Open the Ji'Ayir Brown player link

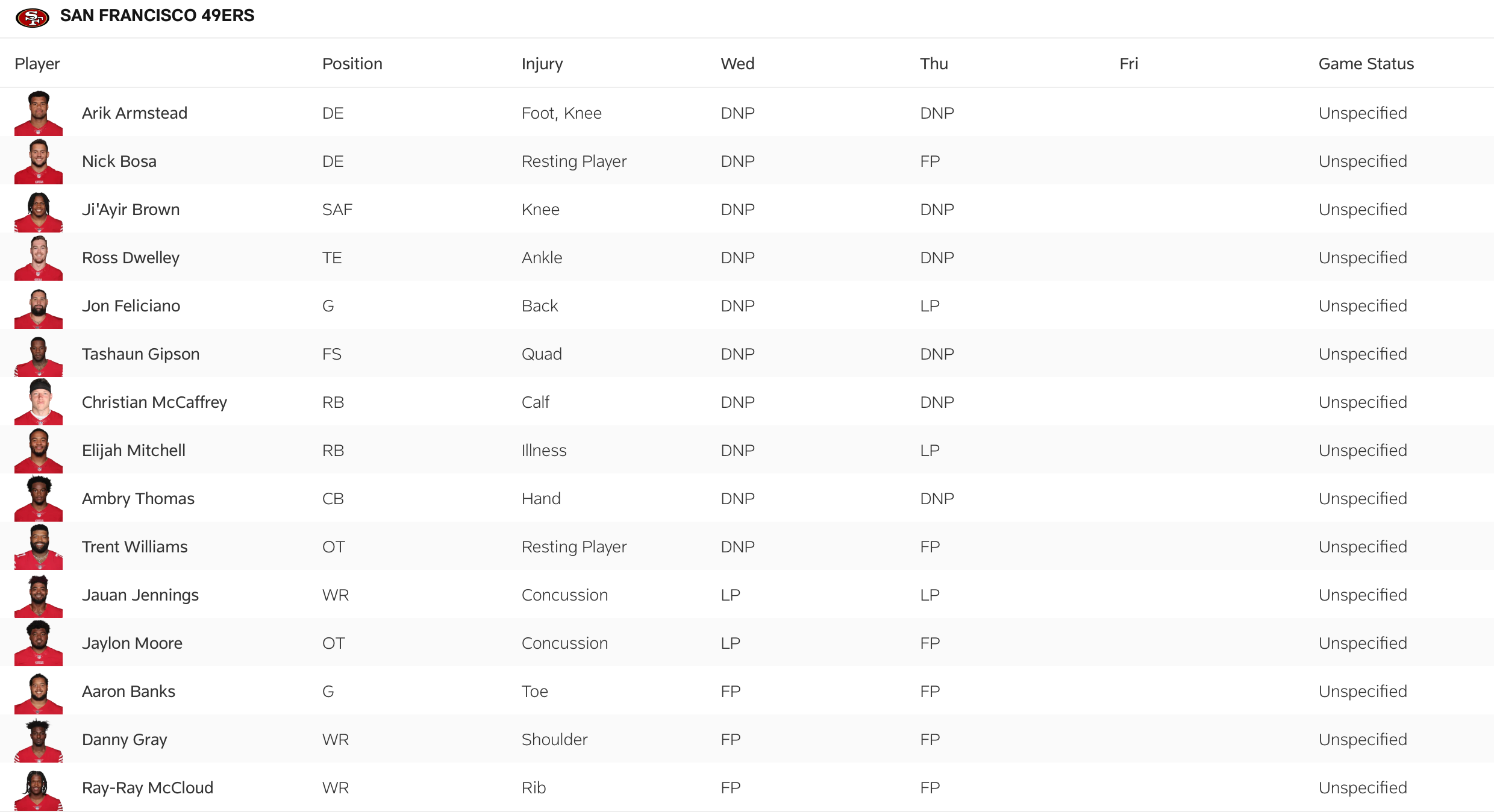click(131, 210)
